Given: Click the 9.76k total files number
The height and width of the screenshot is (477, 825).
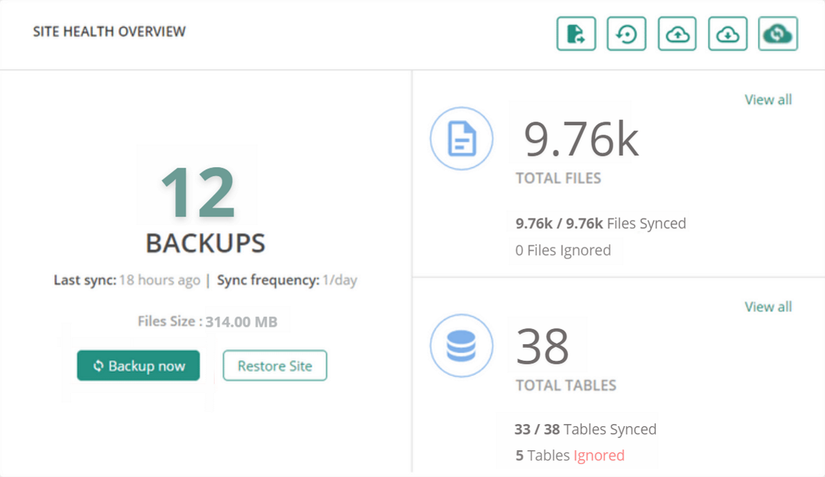Looking at the screenshot, I should [581, 139].
